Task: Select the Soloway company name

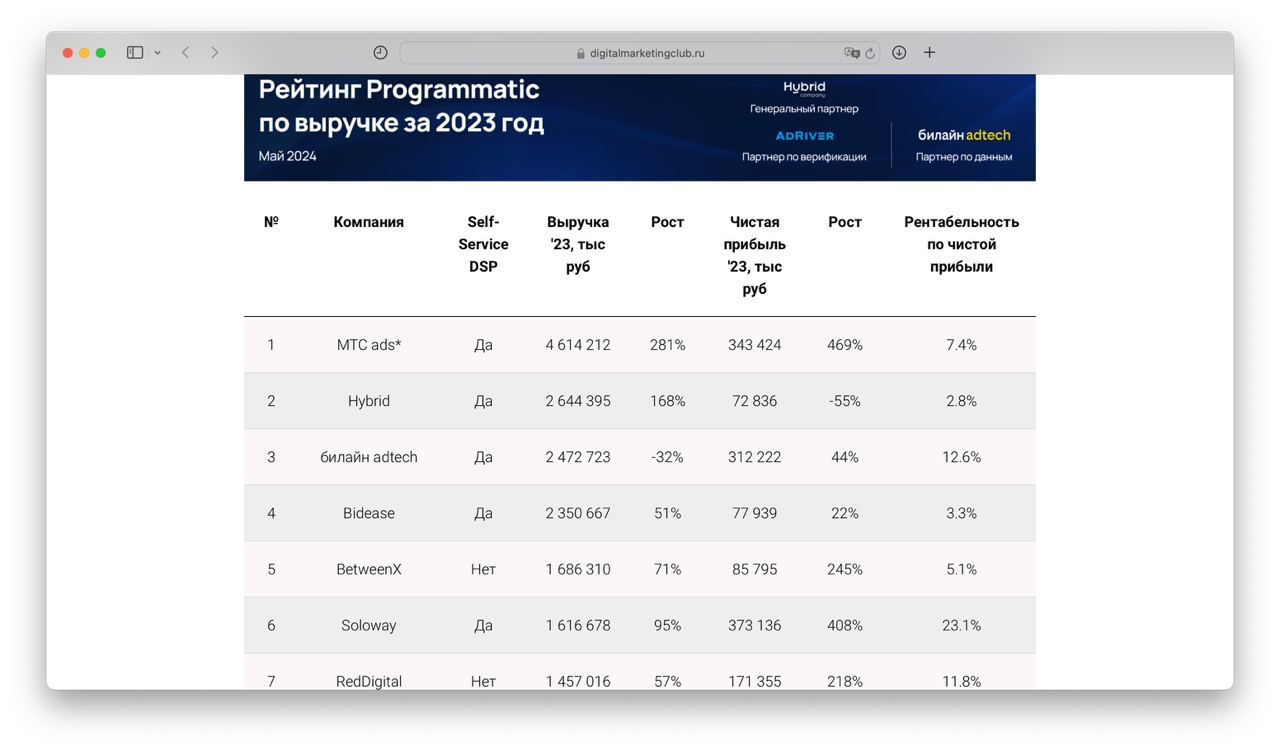Action: pos(369,625)
